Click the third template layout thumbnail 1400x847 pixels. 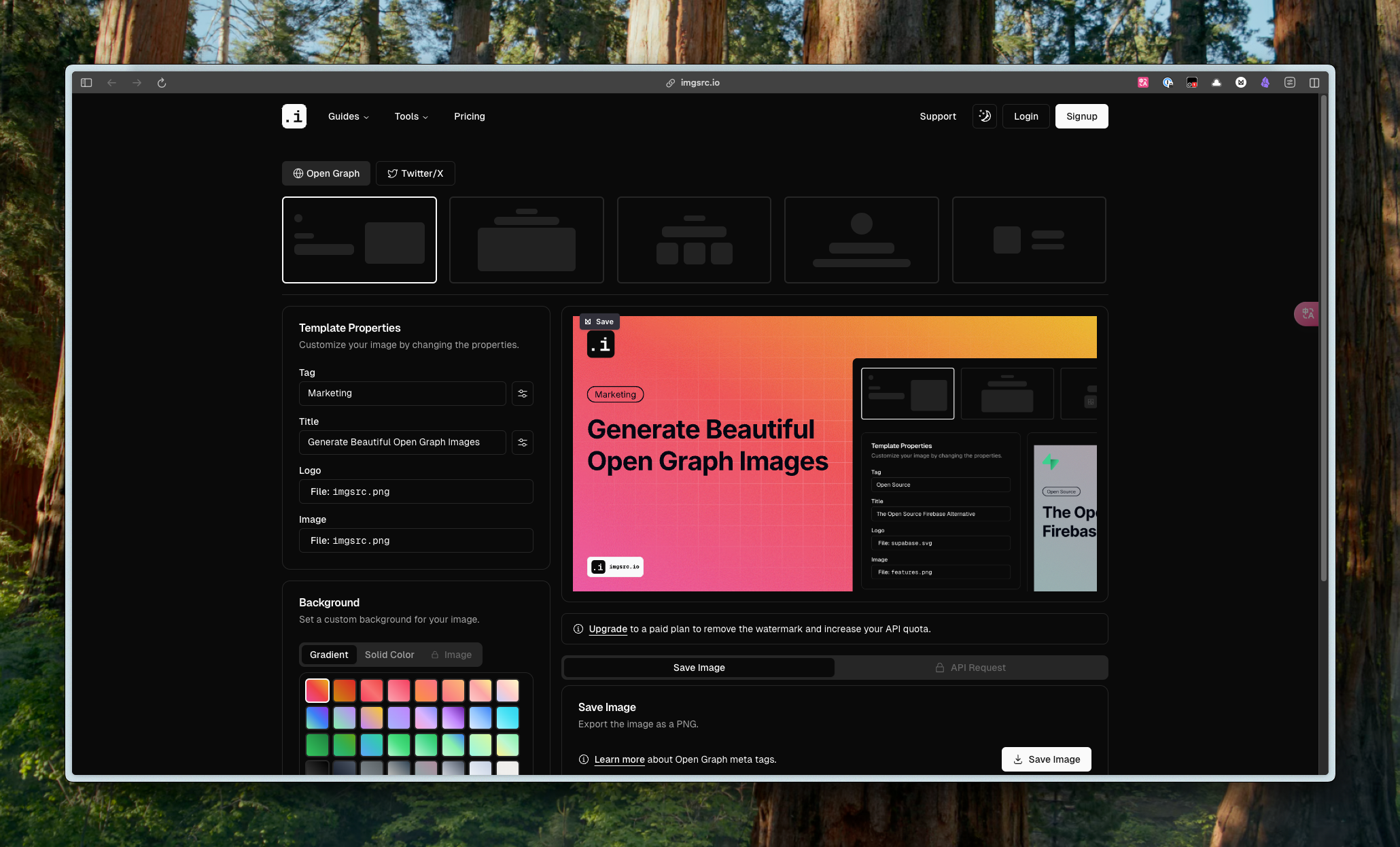pos(693,240)
